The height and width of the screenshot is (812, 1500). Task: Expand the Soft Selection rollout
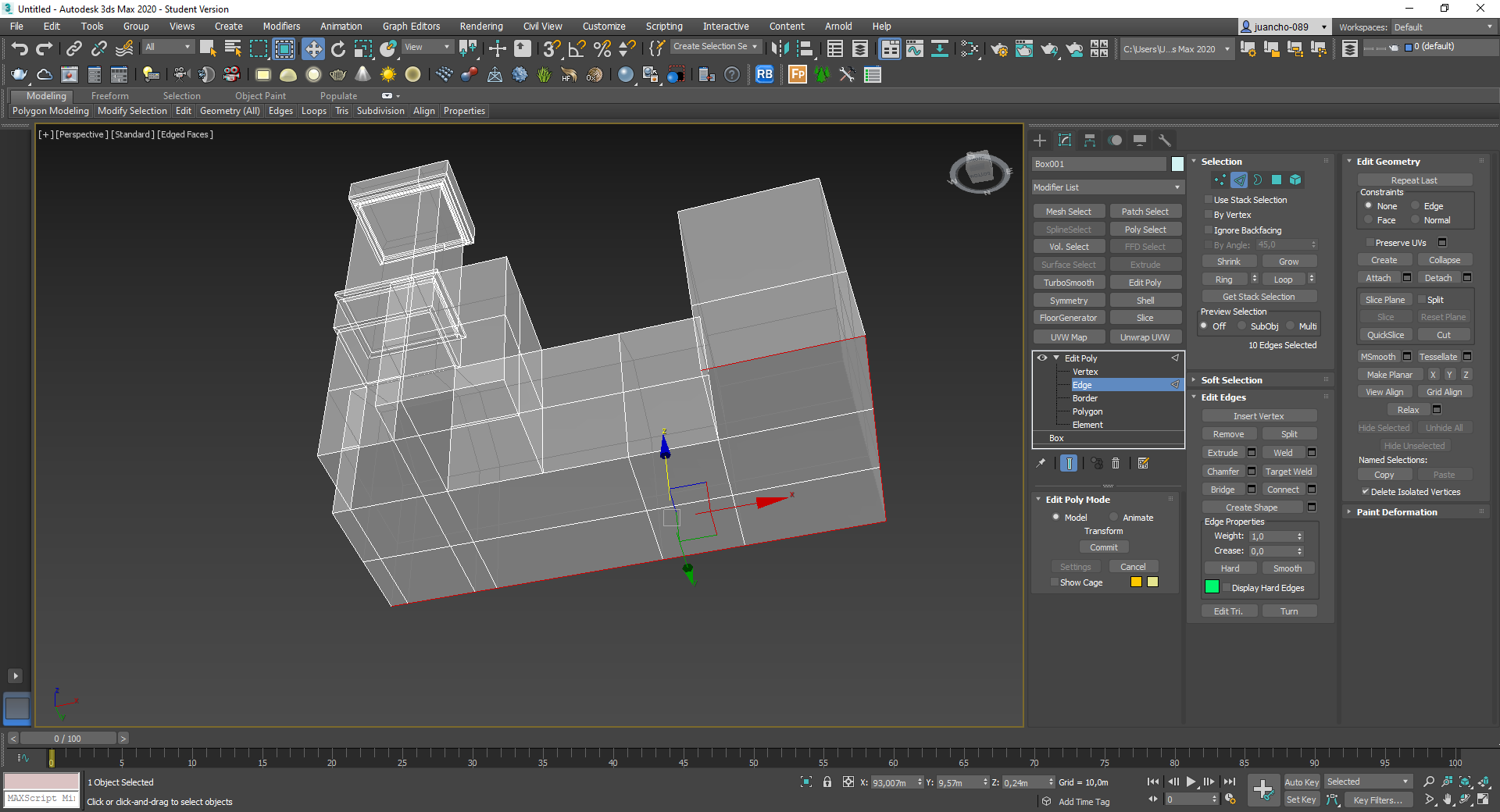click(1231, 380)
